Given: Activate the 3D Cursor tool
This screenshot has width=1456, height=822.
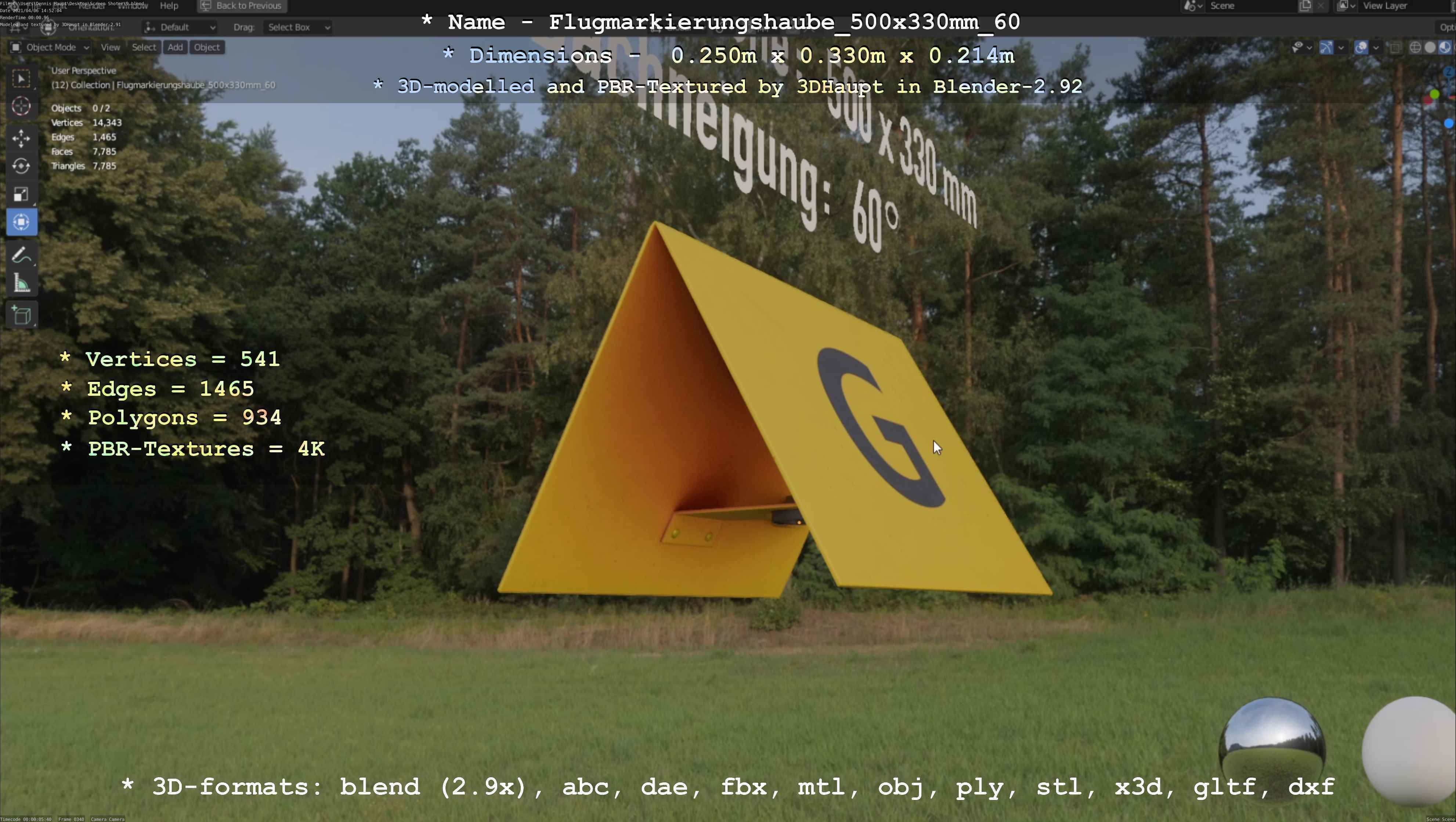Looking at the screenshot, I should click(21, 106).
